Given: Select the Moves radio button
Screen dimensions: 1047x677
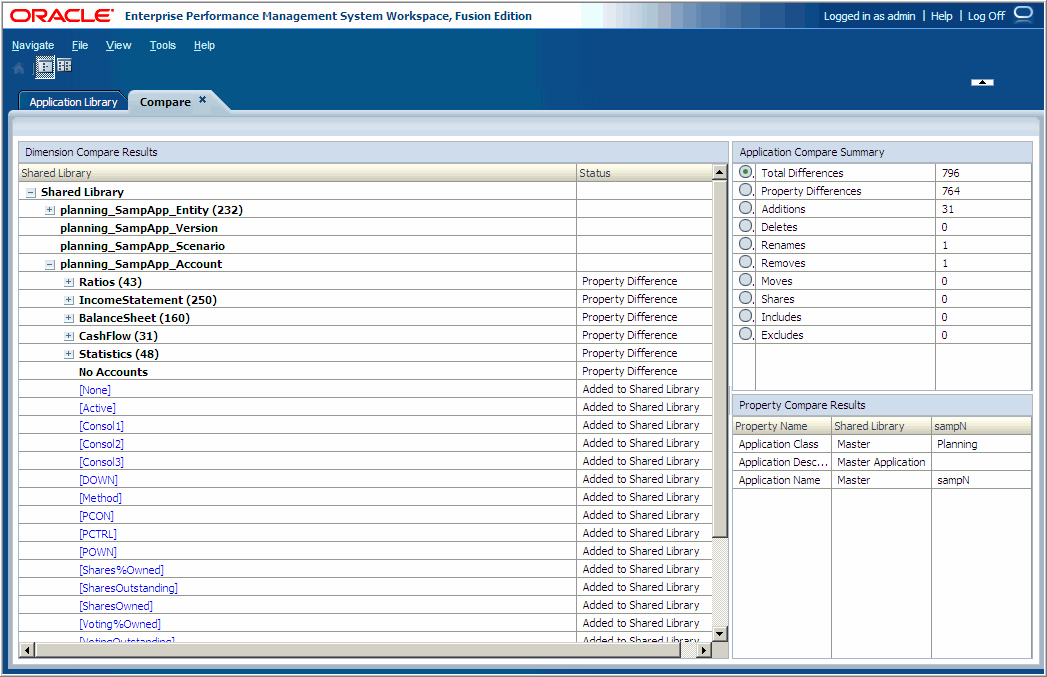Looking at the screenshot, I should tap(745, 280).
